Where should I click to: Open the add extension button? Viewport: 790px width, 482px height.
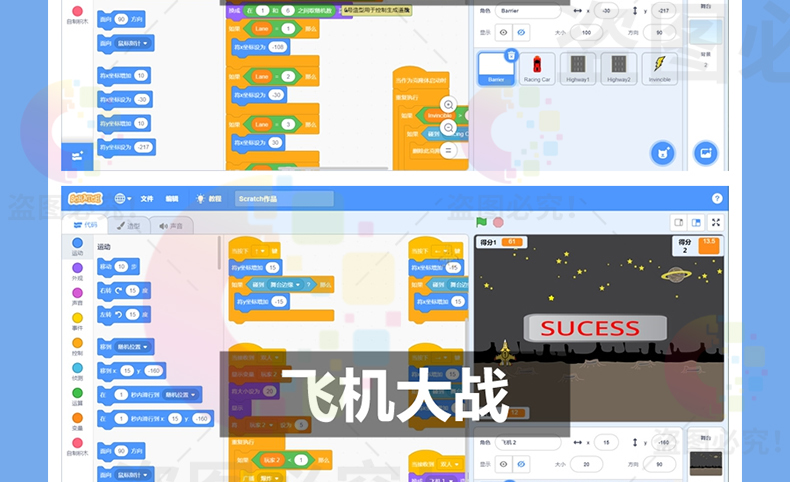click(x=77, y=156)
